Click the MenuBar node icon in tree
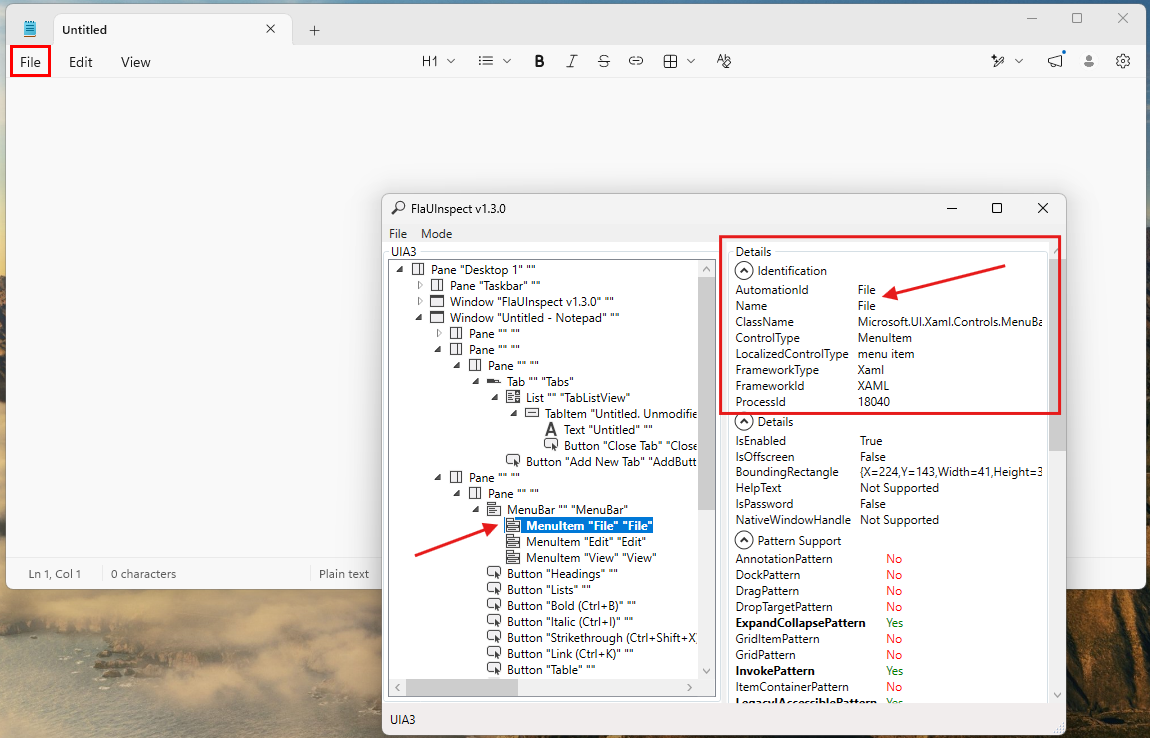Screen dimensions: 1150x738 494,509
